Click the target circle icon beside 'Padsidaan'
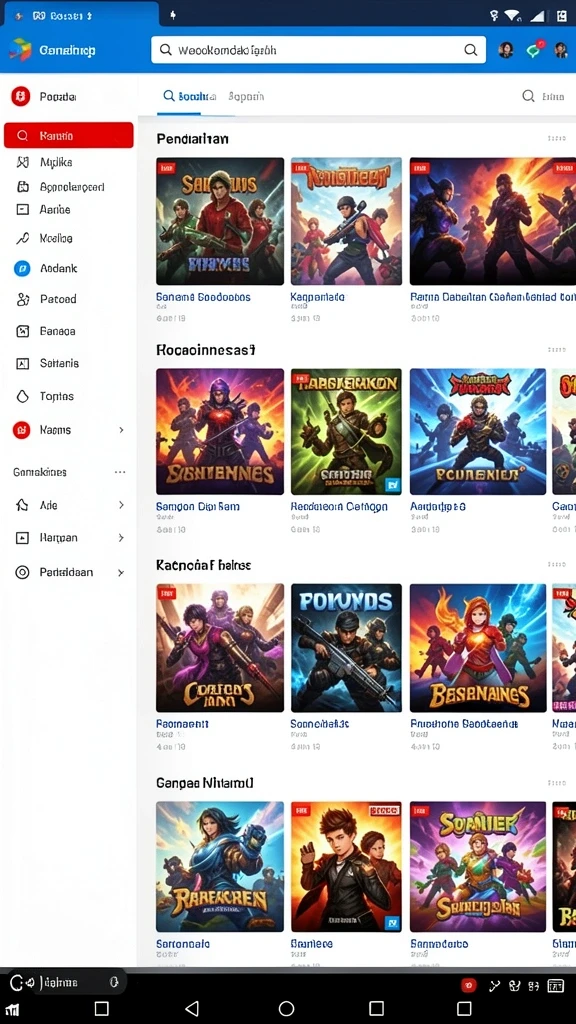This screenshot has height=1024, width=576. point(22,573)
